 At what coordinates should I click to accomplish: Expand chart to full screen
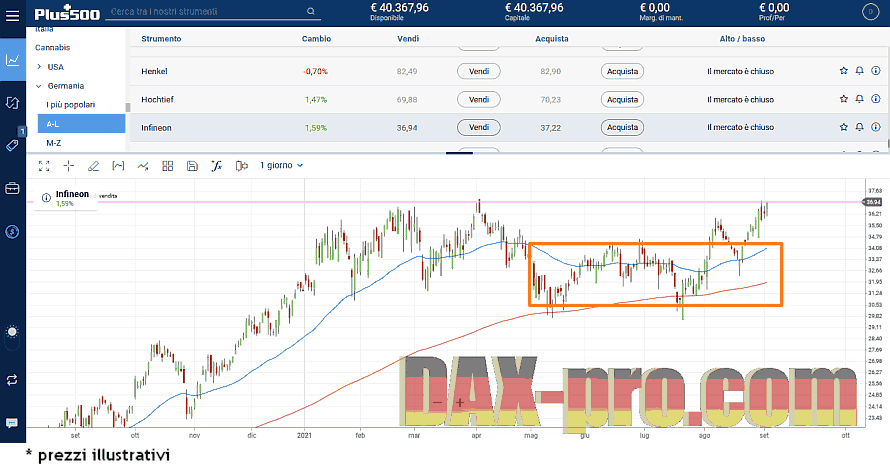[x=44, y=166]
